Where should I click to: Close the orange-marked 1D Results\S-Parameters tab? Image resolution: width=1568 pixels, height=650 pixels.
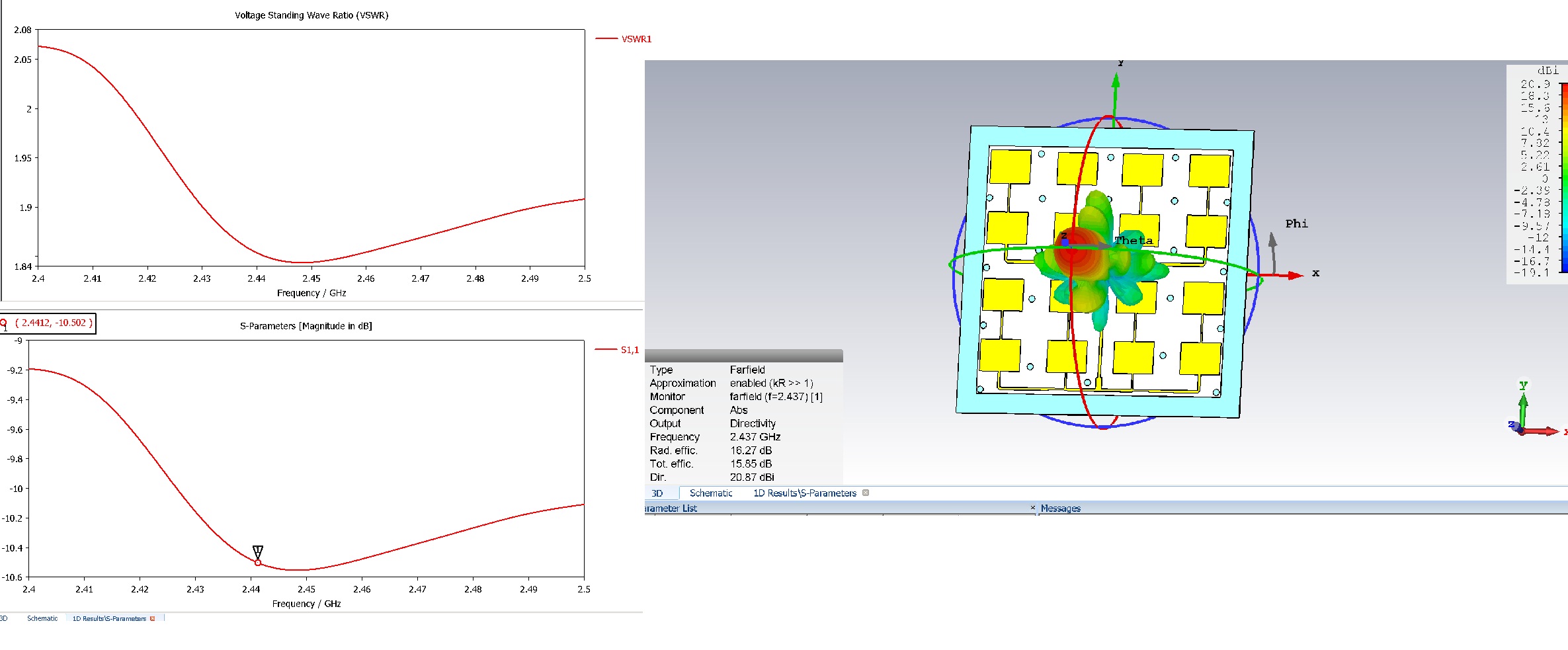(x=153, y=619)
